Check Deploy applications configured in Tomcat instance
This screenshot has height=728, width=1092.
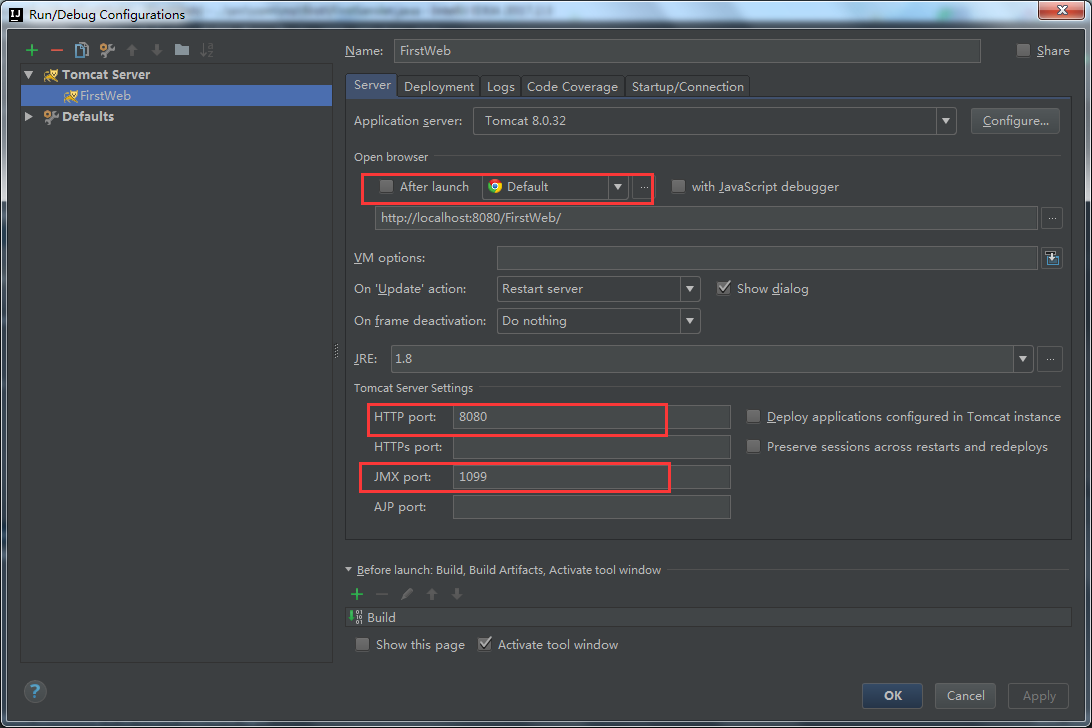point(754,417)
